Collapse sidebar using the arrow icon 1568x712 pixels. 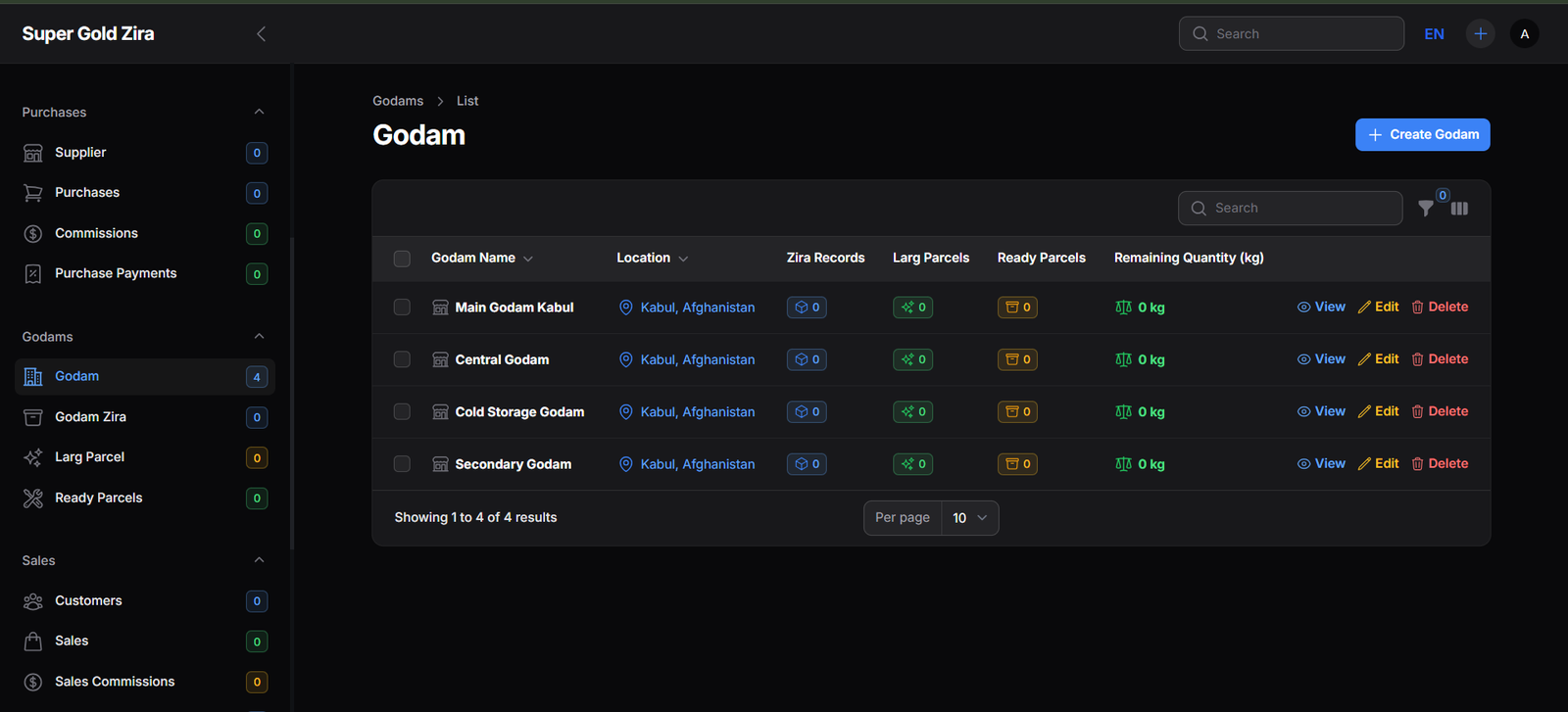261,34
